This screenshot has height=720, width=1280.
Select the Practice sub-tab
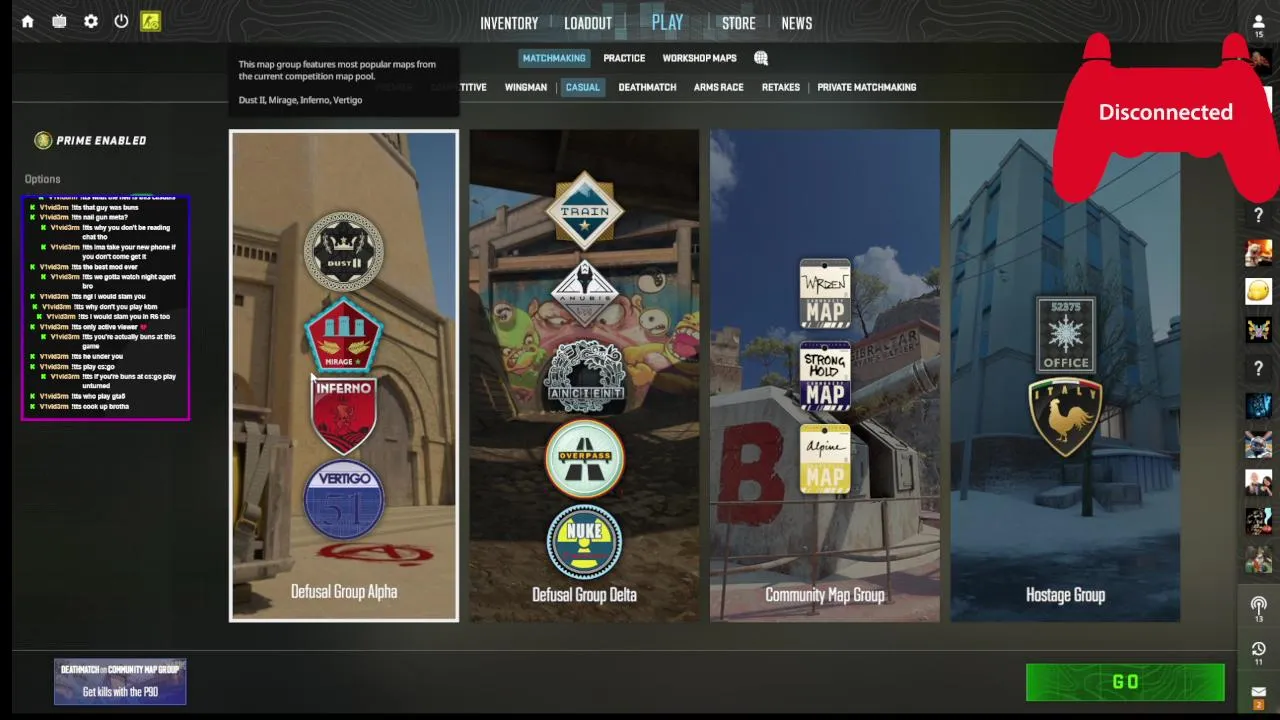coord(624,58)
